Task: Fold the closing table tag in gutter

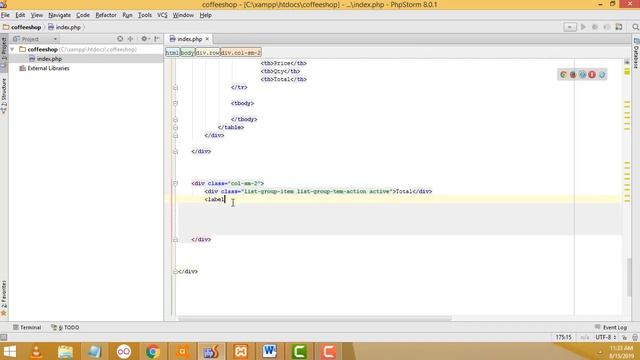Action: point(175,127)
